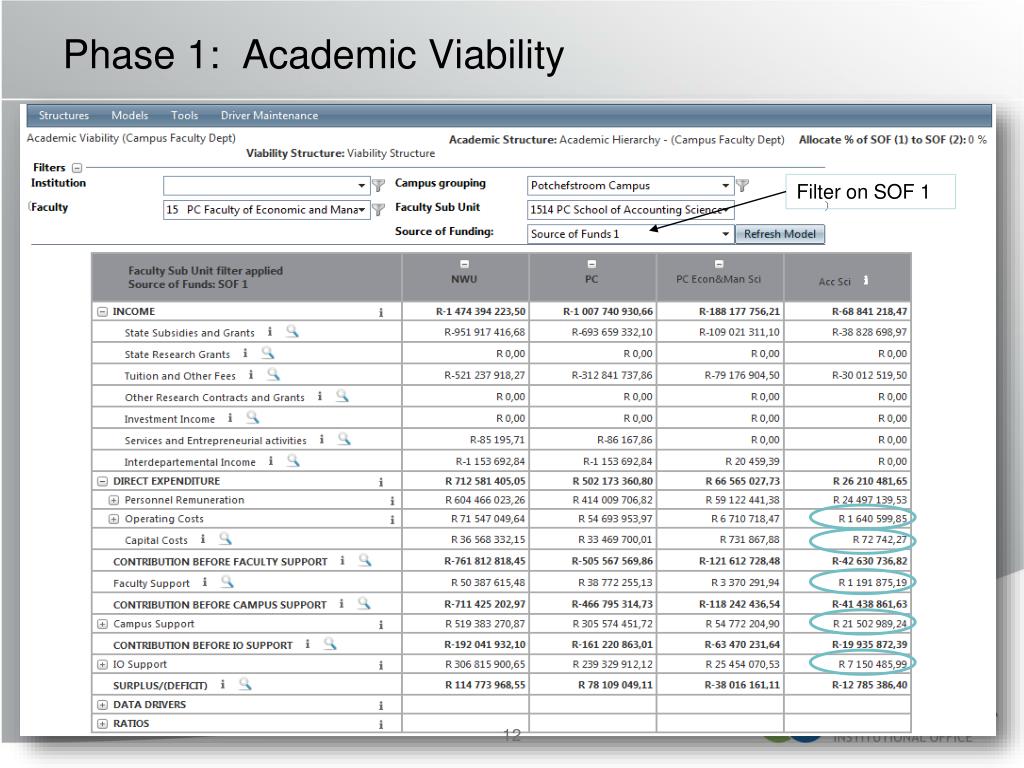
Task: Click info icon for State Research Grants
Action: (245, 353)
